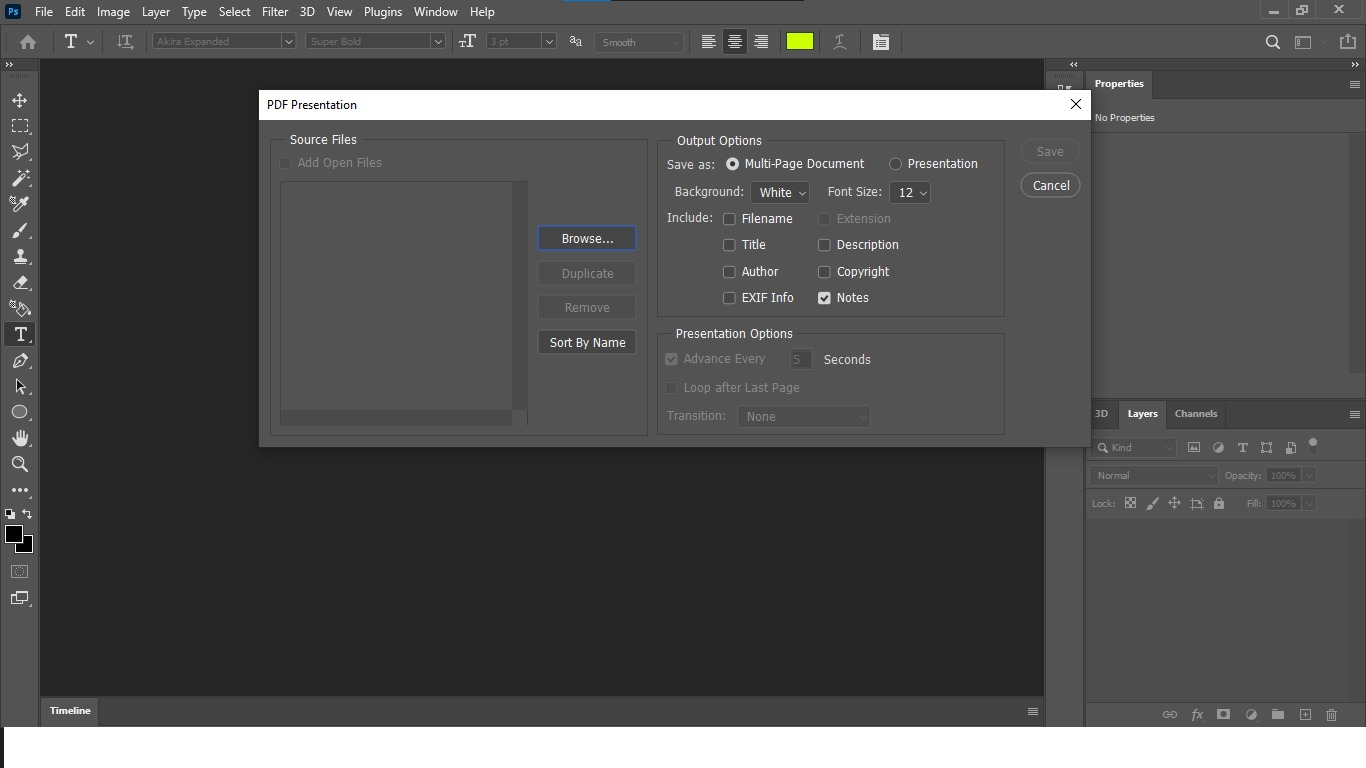Toggle text orientation icon

coord(125,42)
